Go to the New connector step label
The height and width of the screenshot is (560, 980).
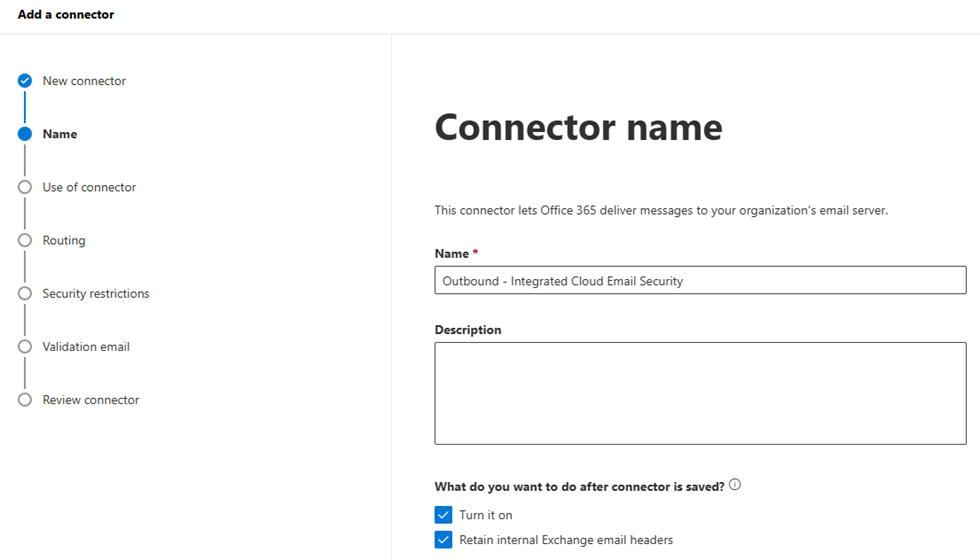click(84, 81)
